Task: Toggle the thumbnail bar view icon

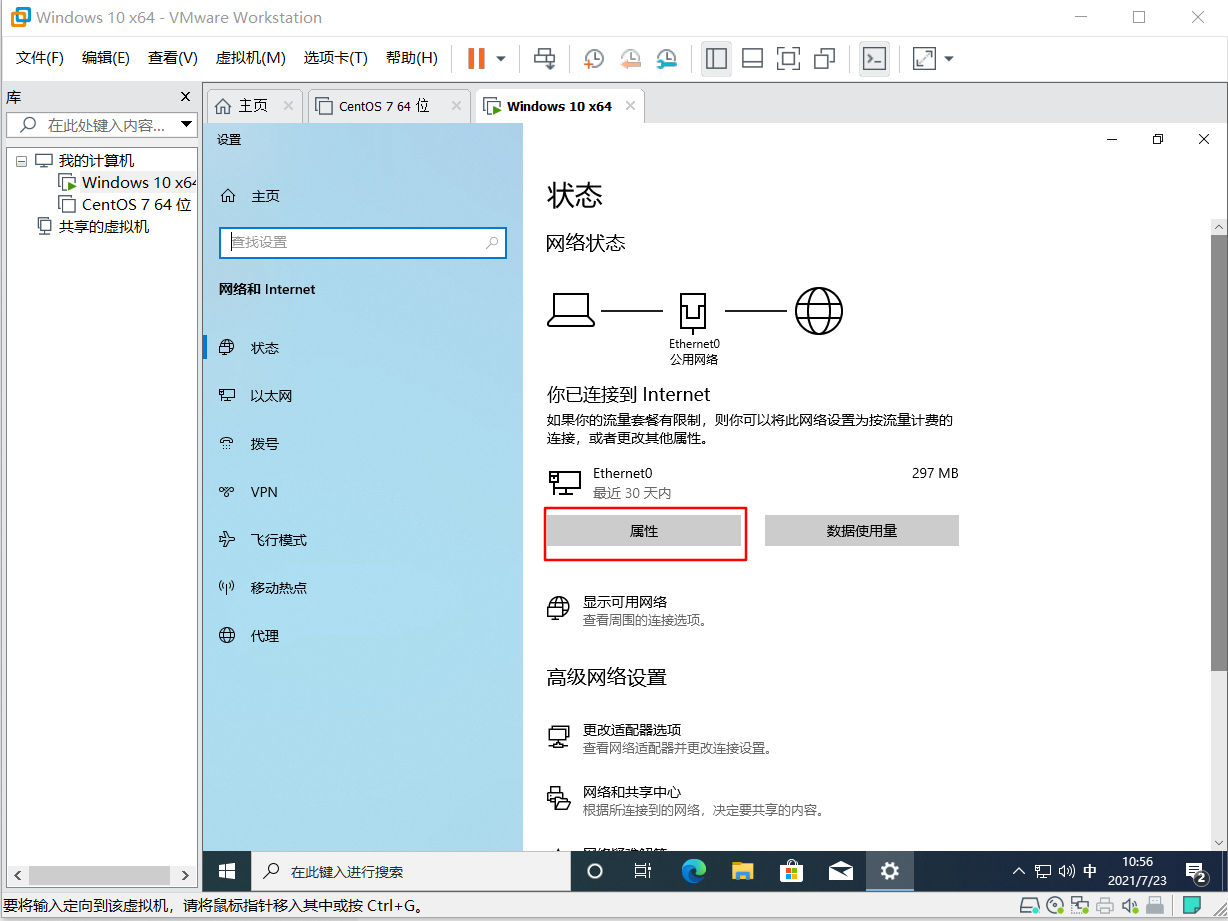Action: [752, 58]
